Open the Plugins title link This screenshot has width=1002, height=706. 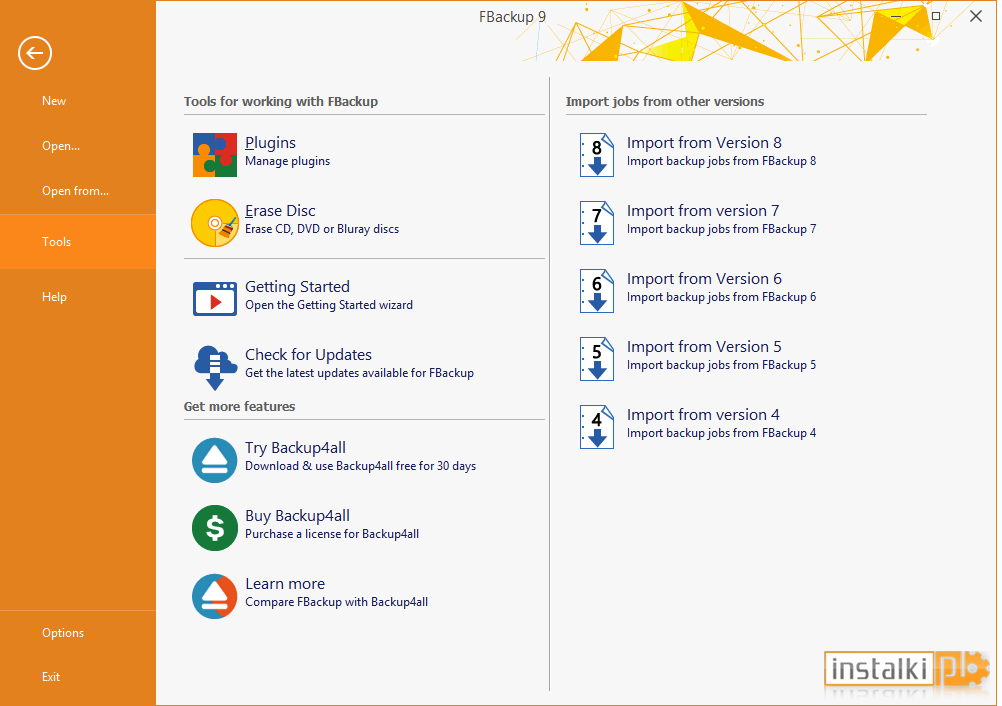[270, 143]
